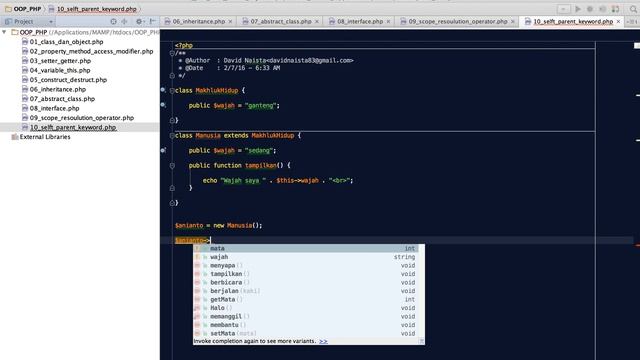This screenshot has height=360, width=640.
Task: Fold the class Manusia block
Action: pyautogui.click(x=172, y=136)
